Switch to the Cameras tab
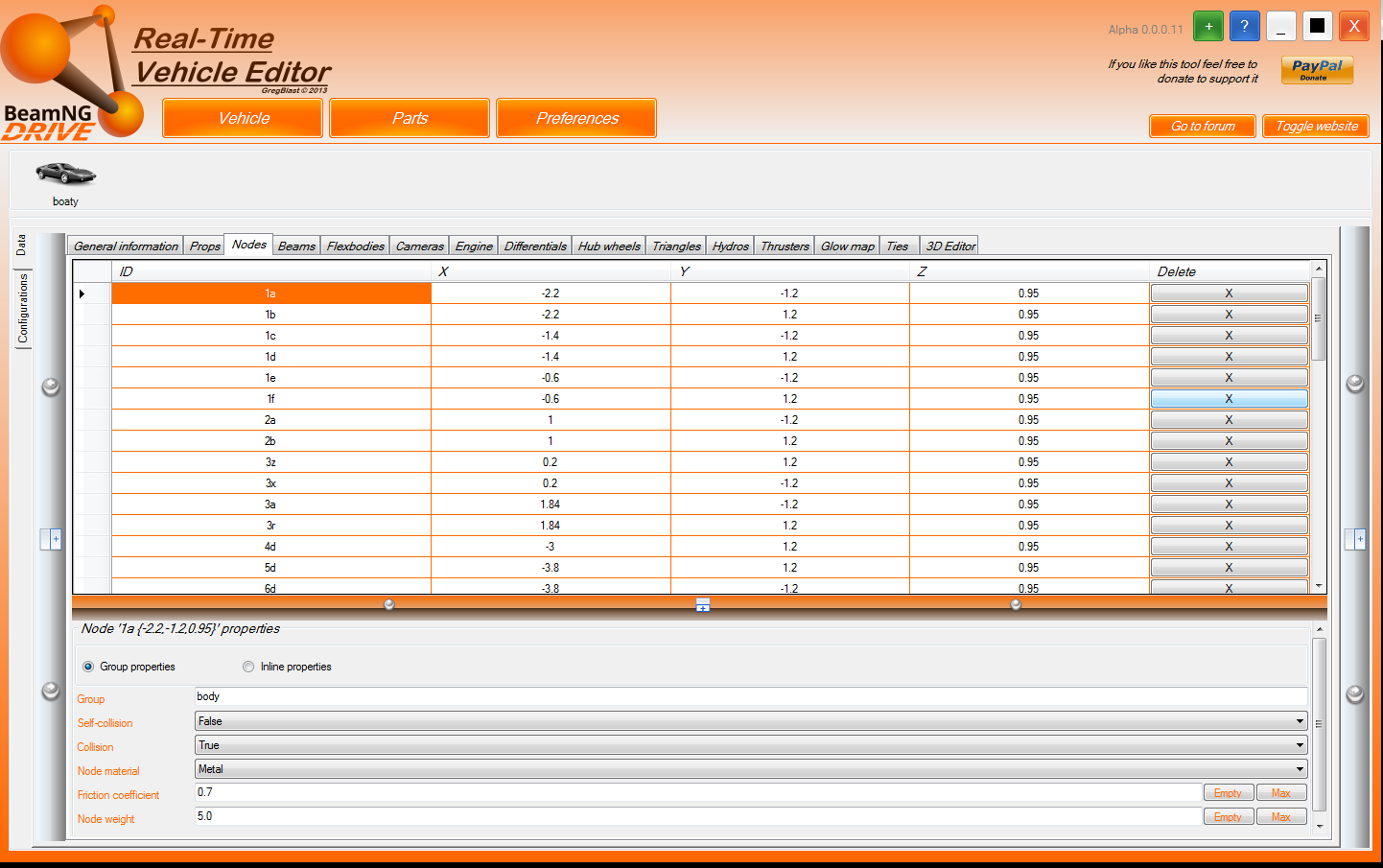The height and width of the screenshot is (868, 1383). tap(419, 246)
